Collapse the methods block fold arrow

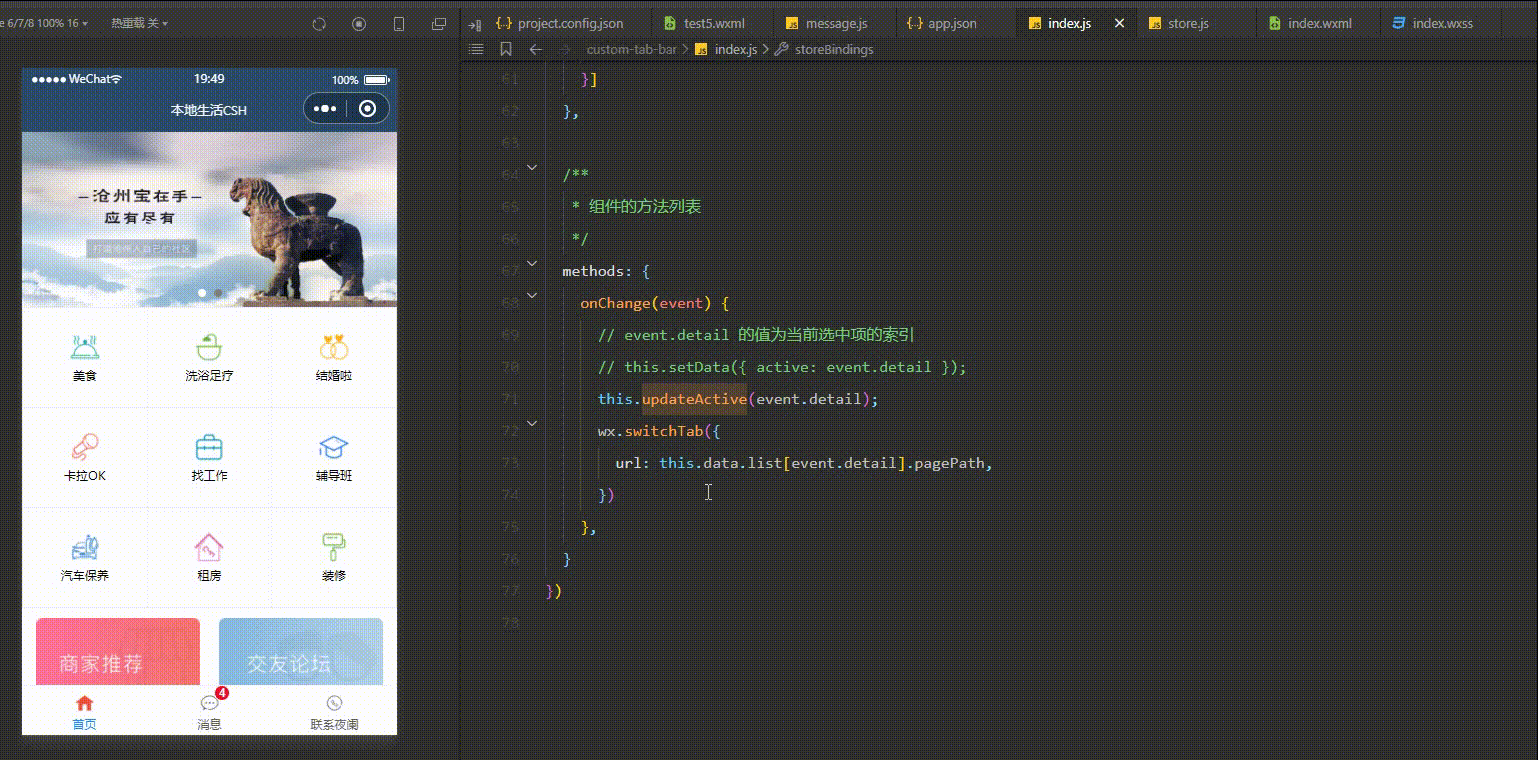tap(532, 263)
